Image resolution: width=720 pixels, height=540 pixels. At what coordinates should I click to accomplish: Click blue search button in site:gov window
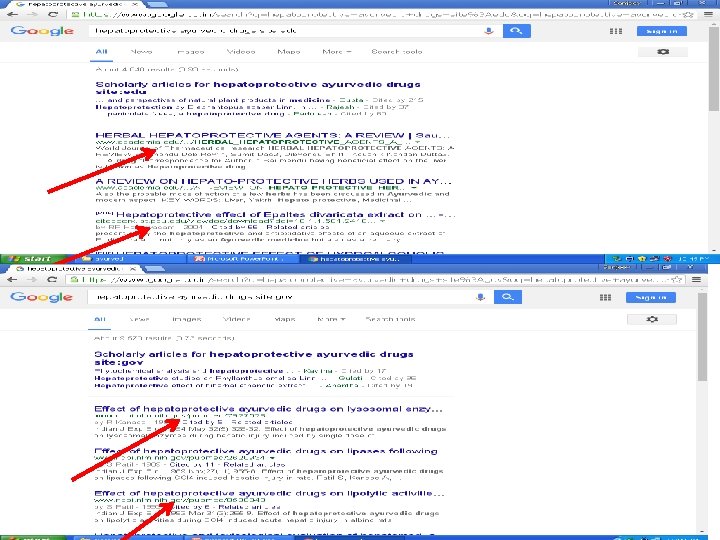point(507,297)
